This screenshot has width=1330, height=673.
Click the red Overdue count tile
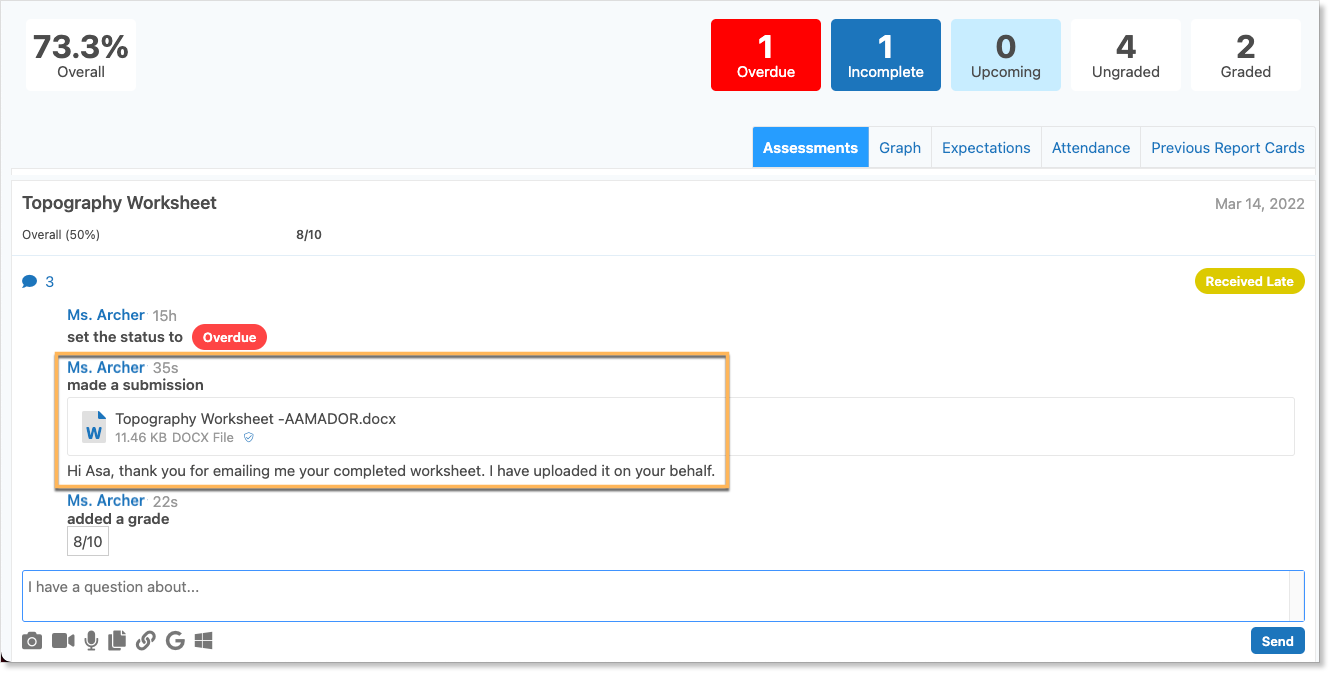pos(766,55)
